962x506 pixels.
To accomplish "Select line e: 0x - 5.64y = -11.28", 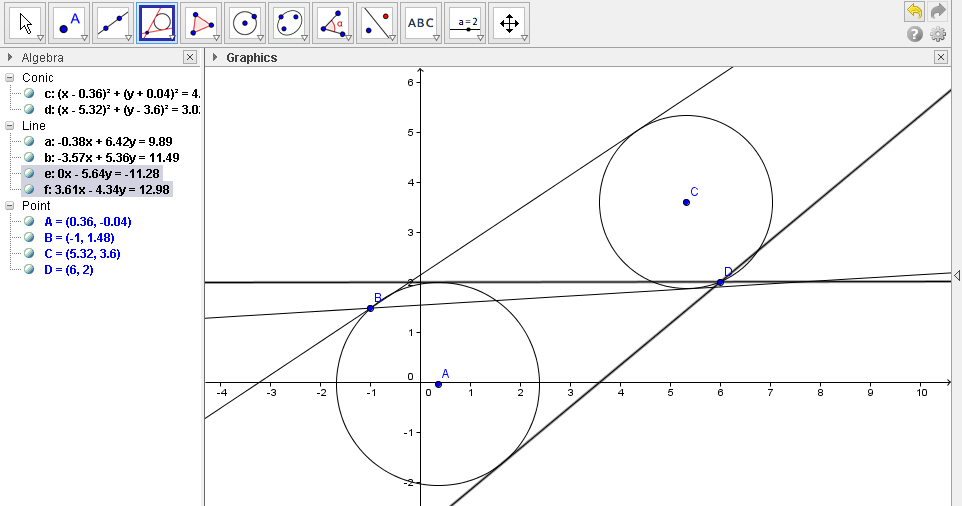I will click(x=102, y=174).
